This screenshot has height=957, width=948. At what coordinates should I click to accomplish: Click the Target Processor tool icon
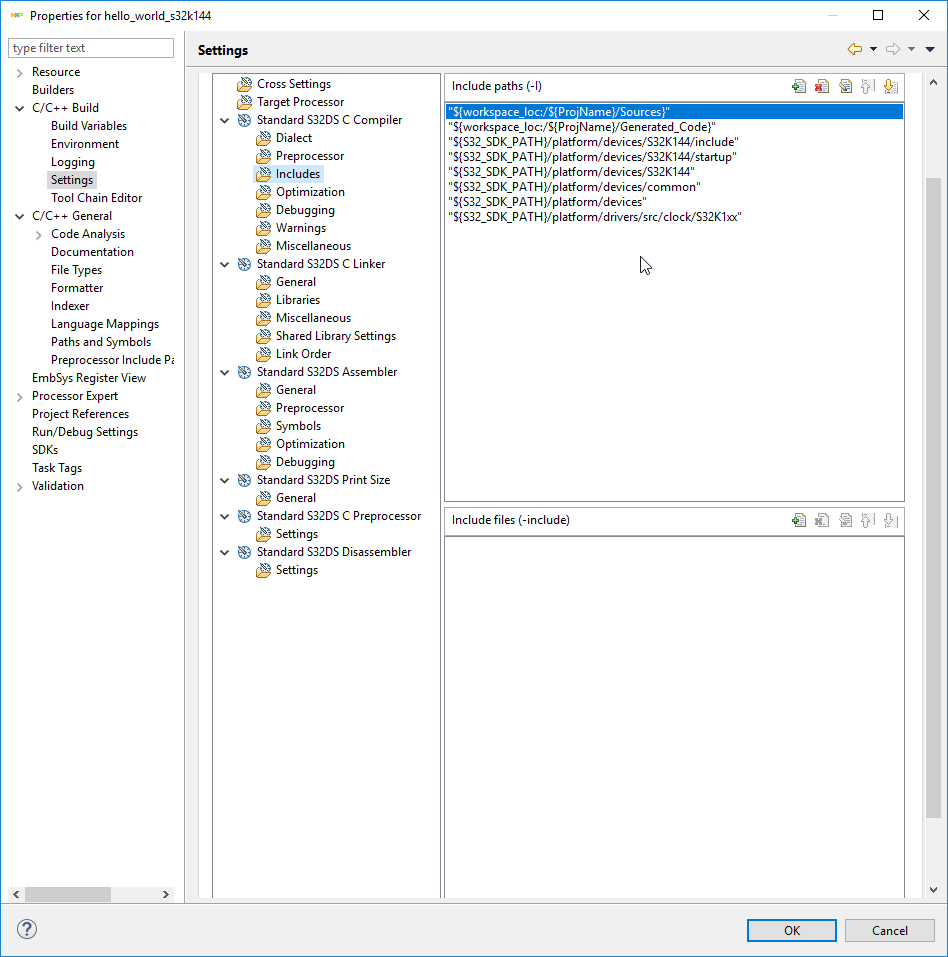tap(245, 102)
